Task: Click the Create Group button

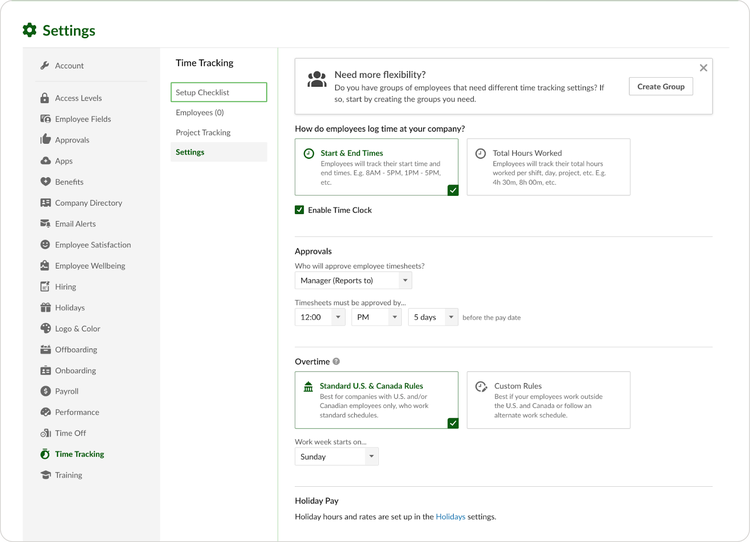Action: pos(660,87)
